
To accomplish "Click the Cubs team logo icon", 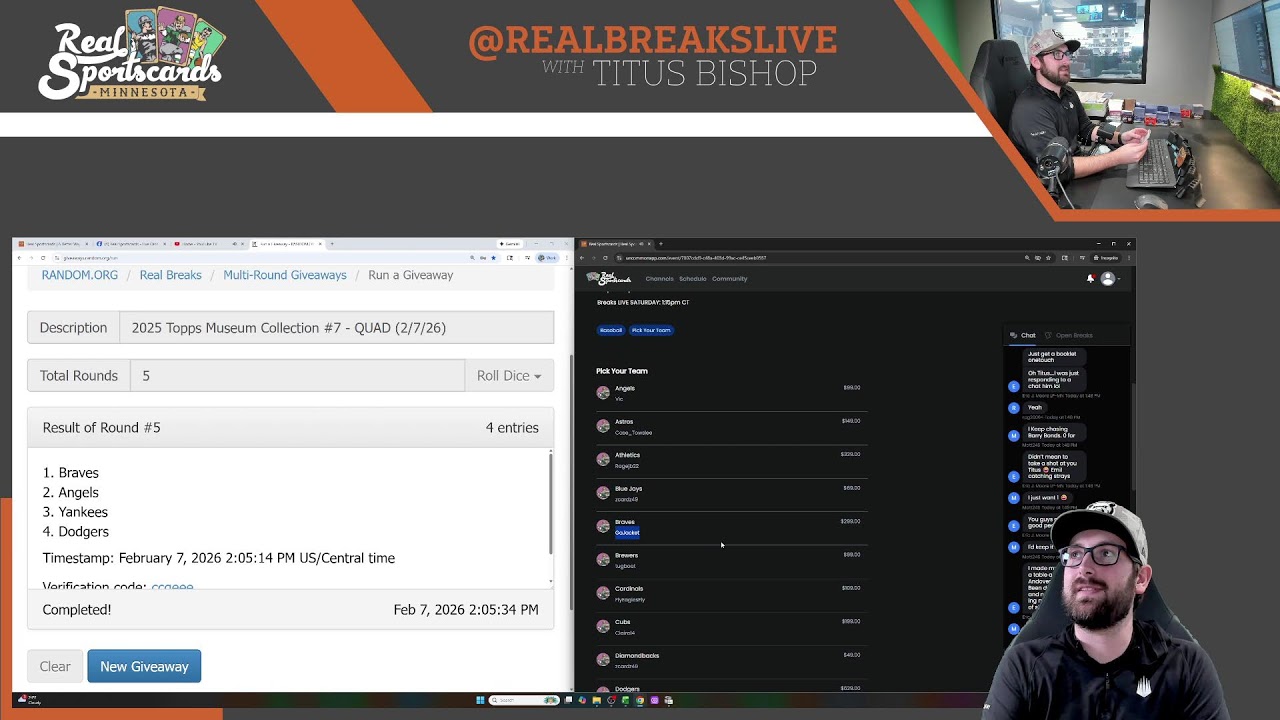I will click(x=603, y=627).
